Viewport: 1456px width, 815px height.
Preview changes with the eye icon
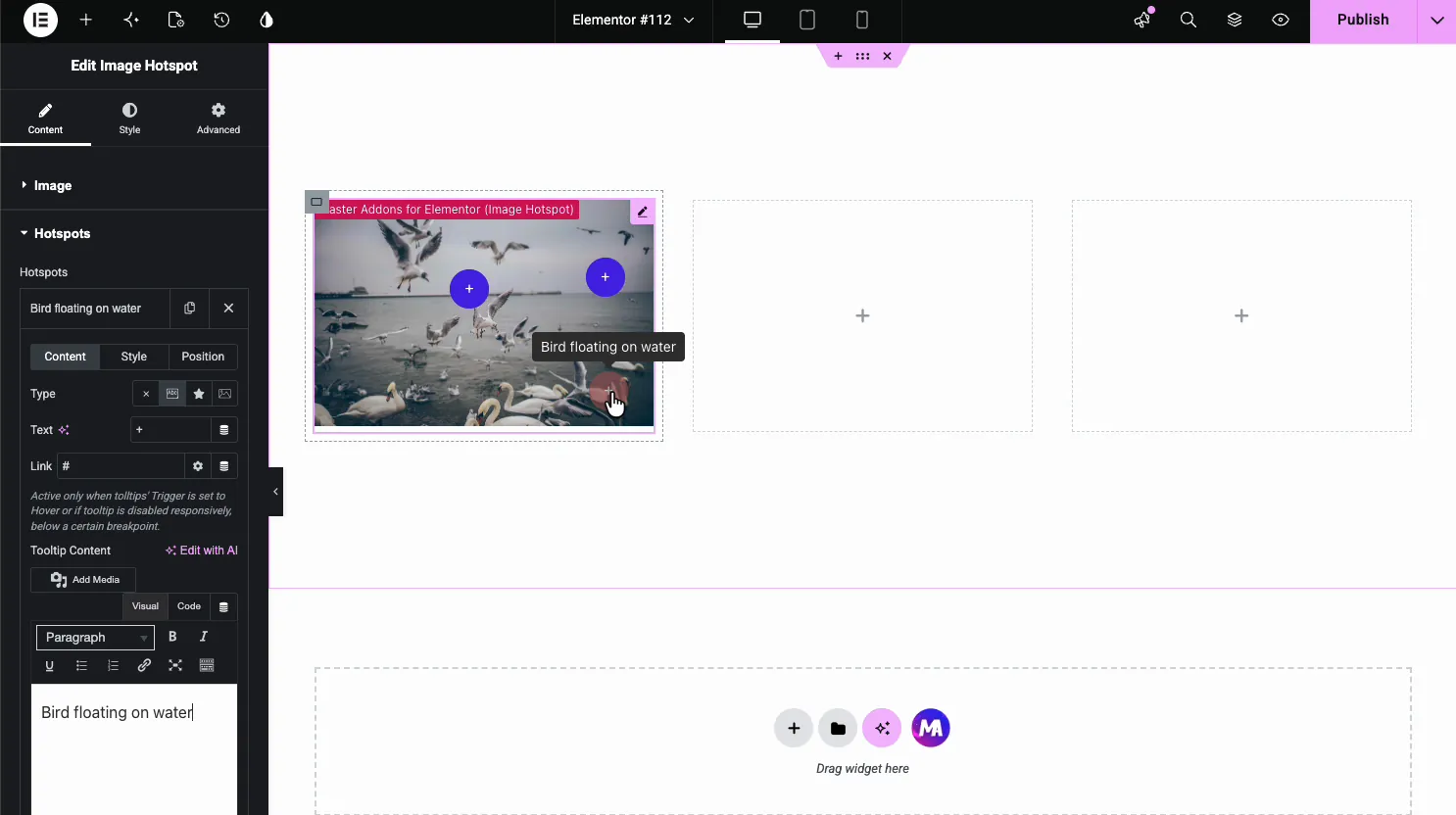(1281, 20)
